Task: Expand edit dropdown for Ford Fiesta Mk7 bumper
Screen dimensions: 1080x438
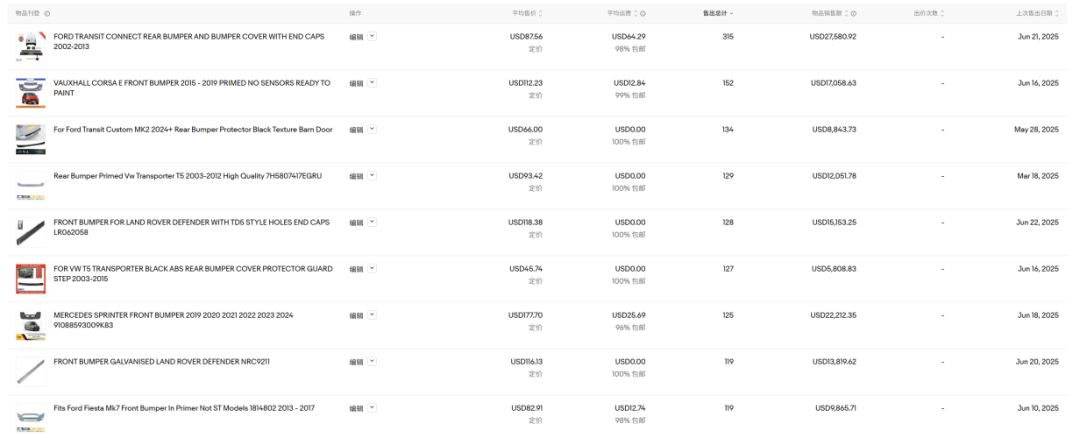Action: (372, 408)
